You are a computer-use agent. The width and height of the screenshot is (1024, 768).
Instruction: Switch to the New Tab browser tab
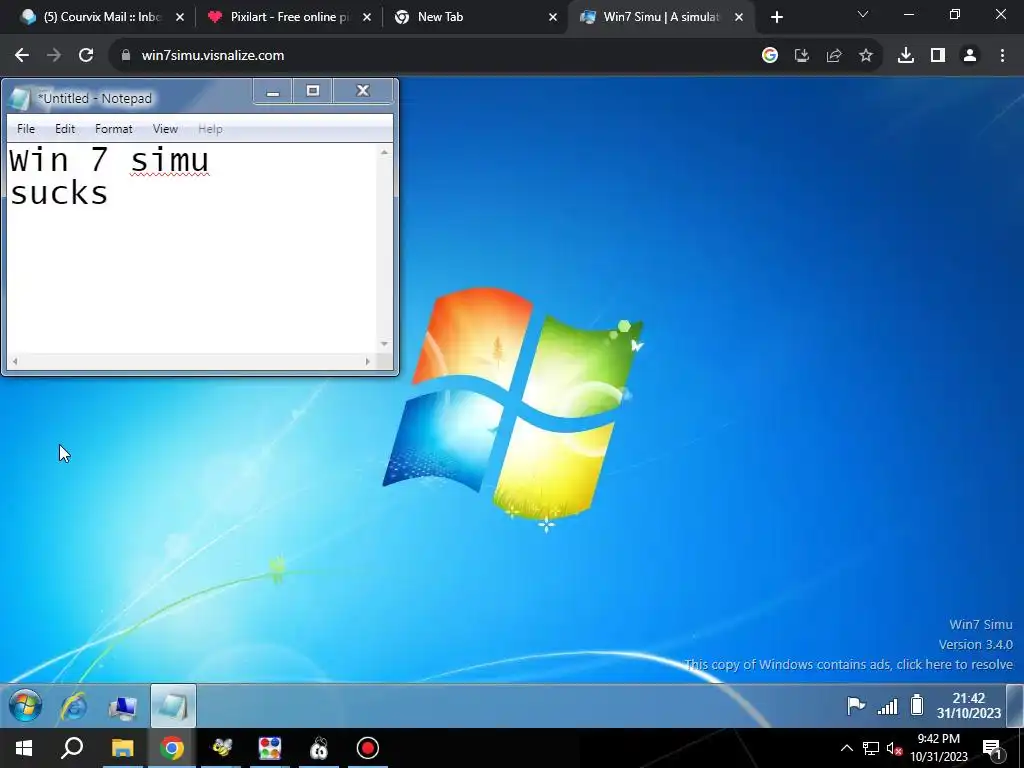tap(475, 17)
